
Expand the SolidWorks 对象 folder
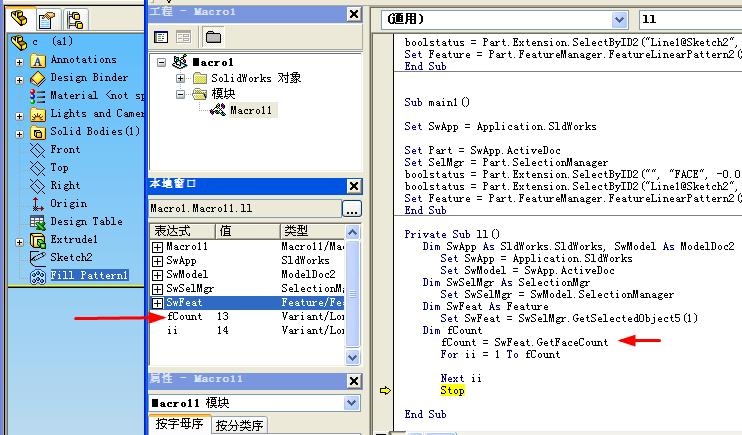pyautogui.click(x=180, y=78)
